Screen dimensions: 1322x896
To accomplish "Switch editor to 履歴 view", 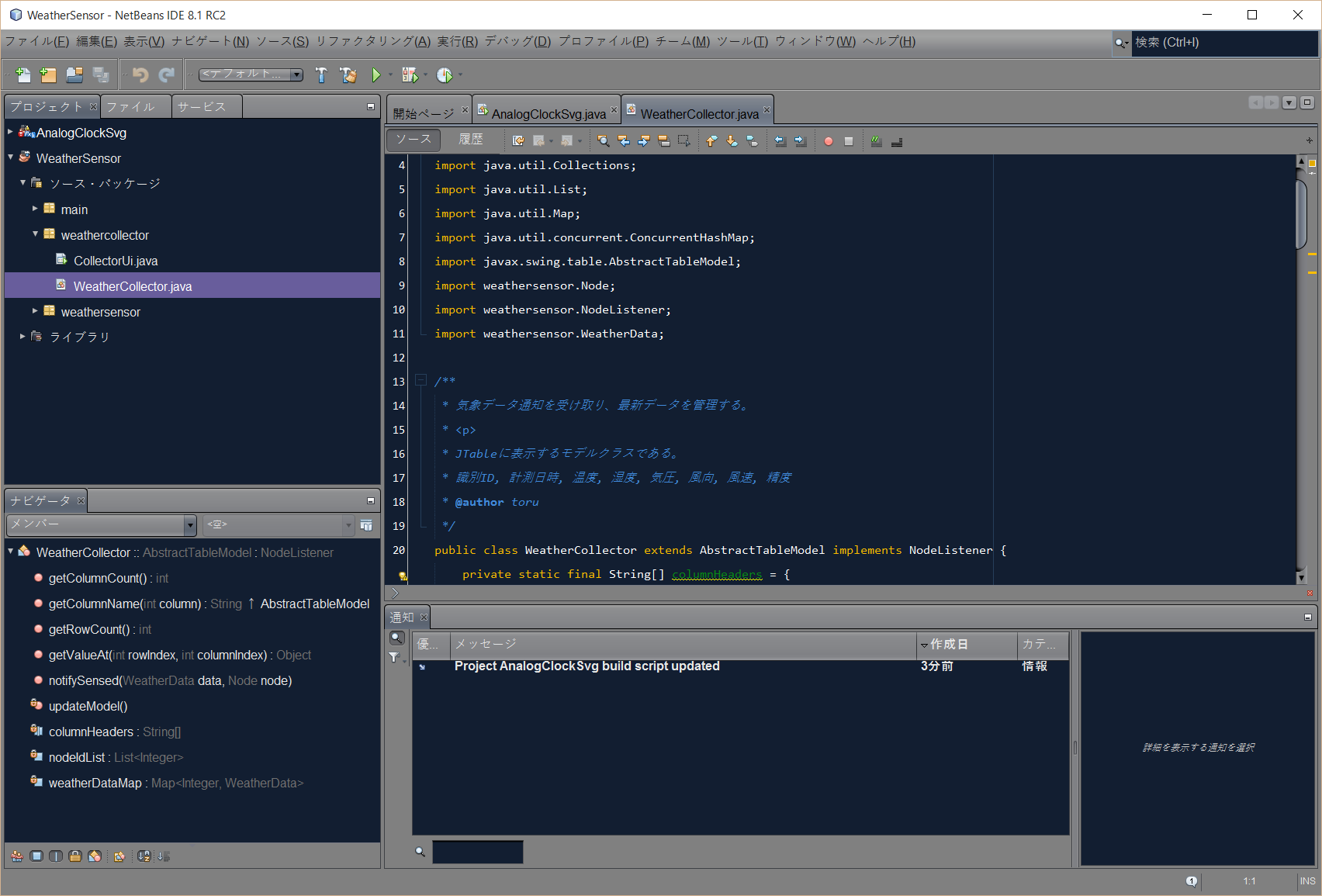I will pos(471,140).
